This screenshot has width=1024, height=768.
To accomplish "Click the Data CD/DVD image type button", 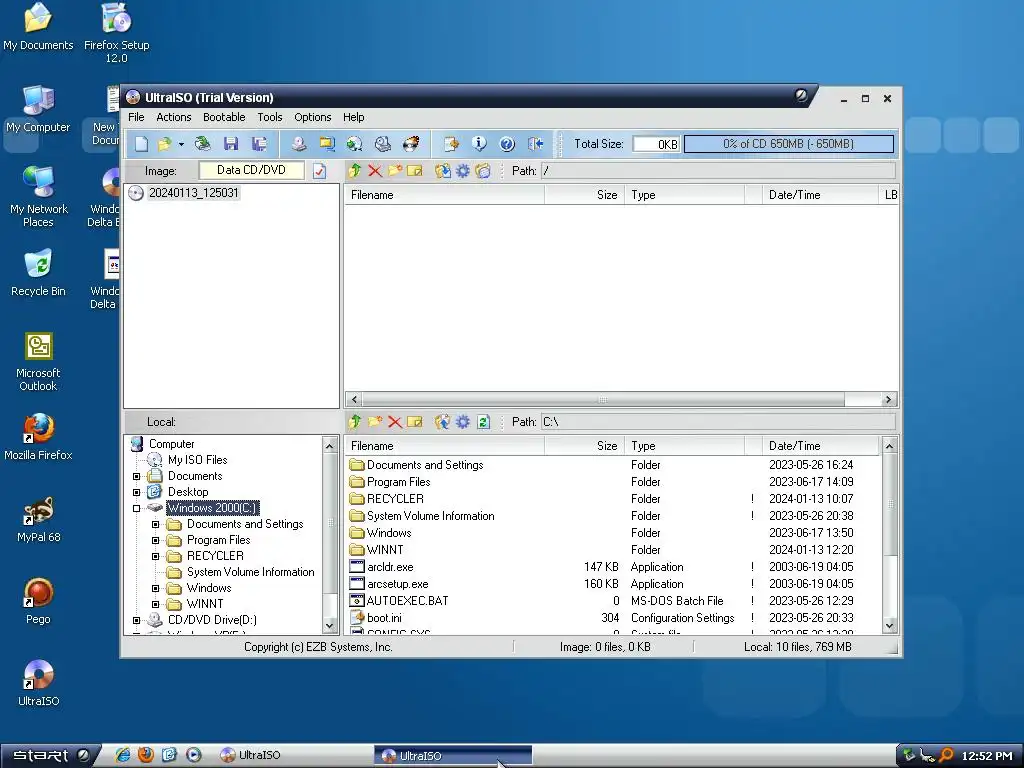I will coord(251,170).
